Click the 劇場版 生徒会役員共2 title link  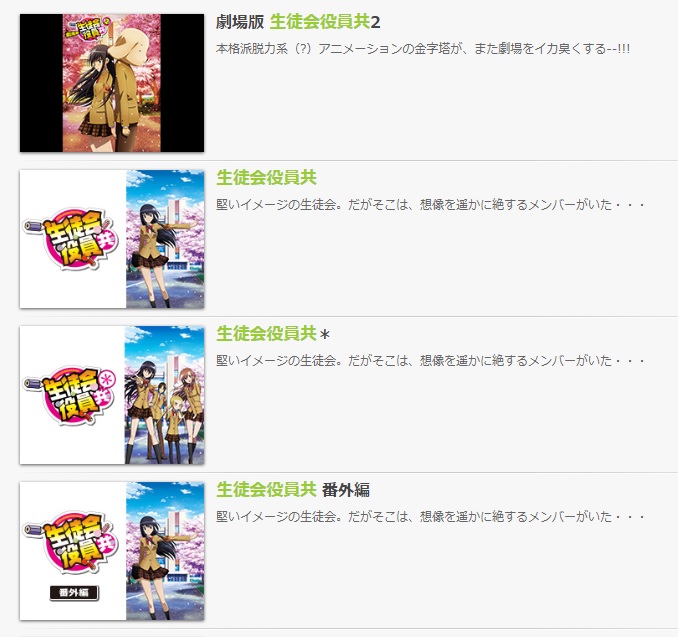[x=298, y=22]
